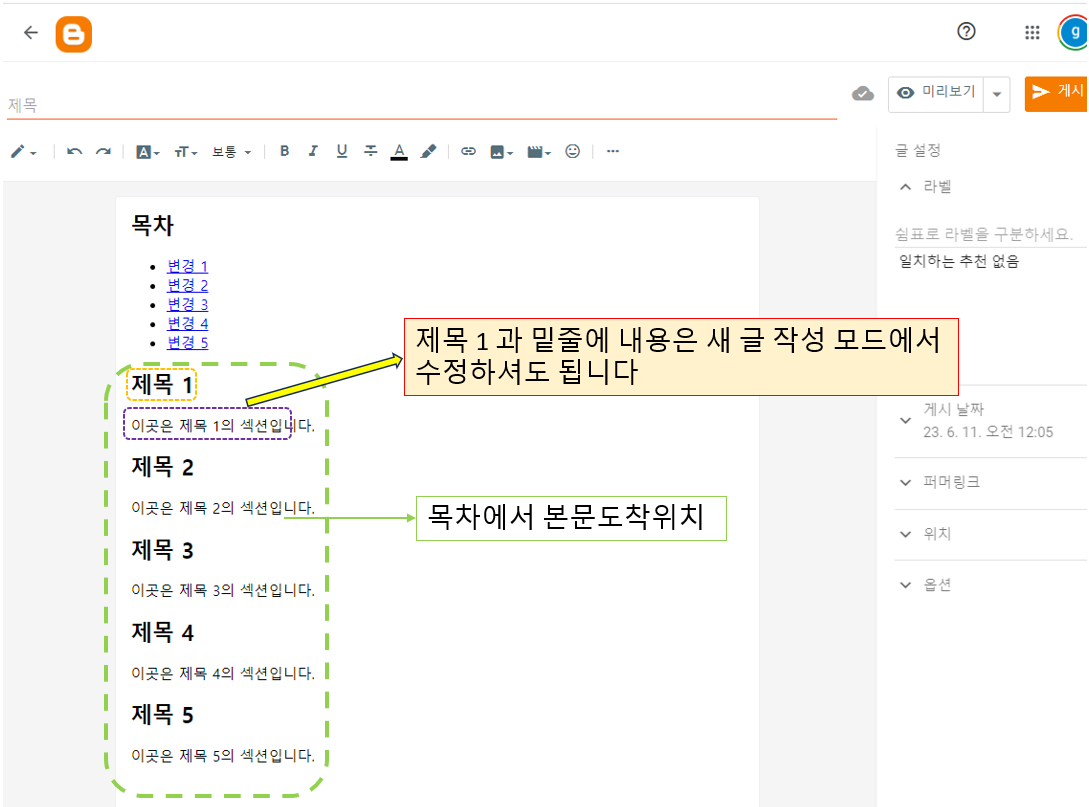1089x807 pixels.
Task: Open the 보통 paragraph style dropdown
Action: [x=232, y=151]
